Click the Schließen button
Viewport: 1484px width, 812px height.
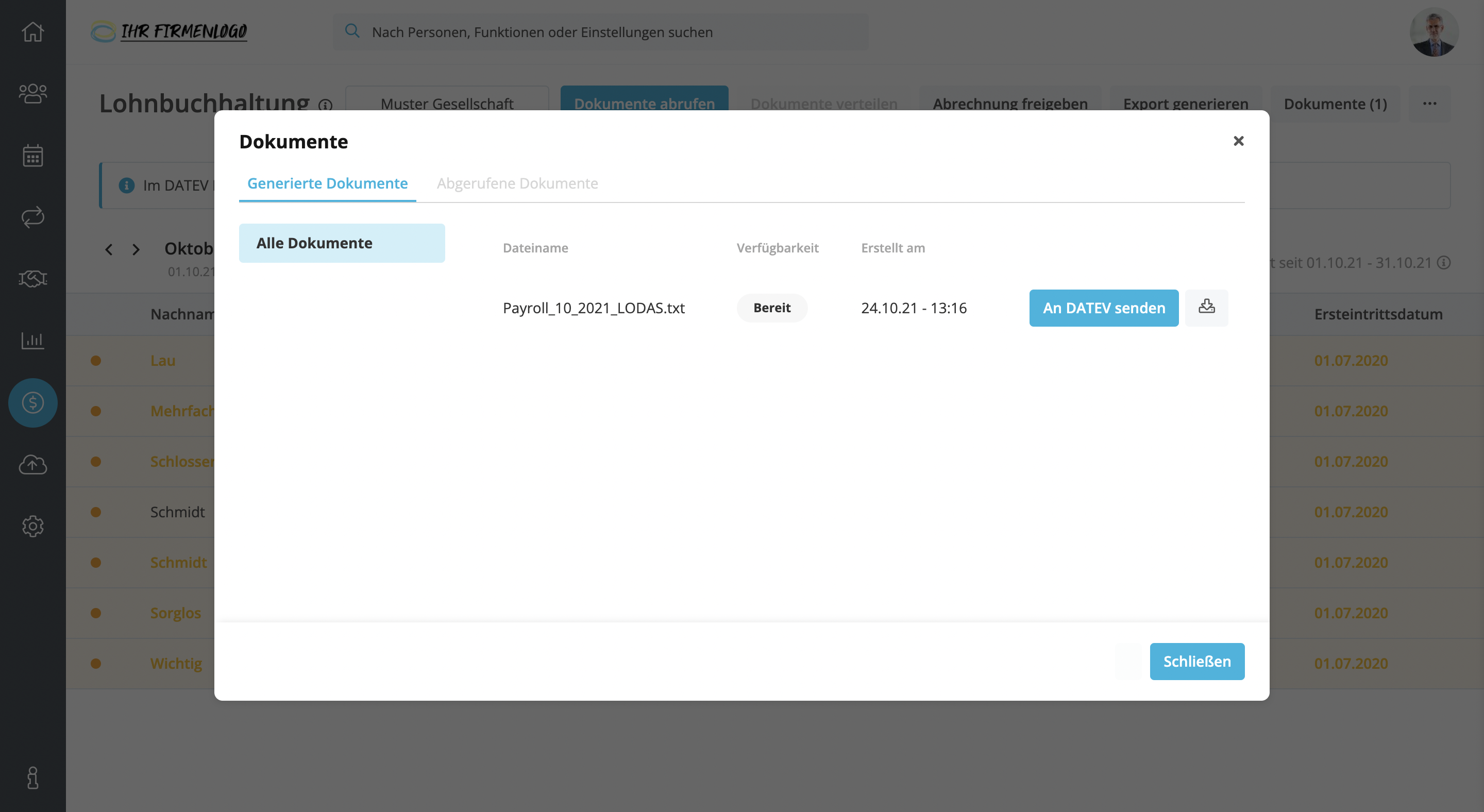click(1197, 661)
